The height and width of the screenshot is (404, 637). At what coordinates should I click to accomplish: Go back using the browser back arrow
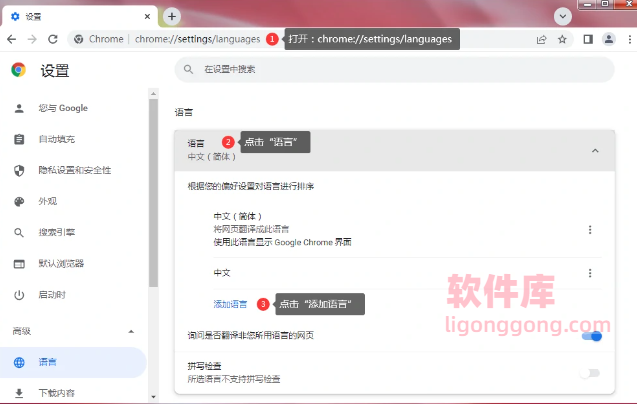point(12,39)
